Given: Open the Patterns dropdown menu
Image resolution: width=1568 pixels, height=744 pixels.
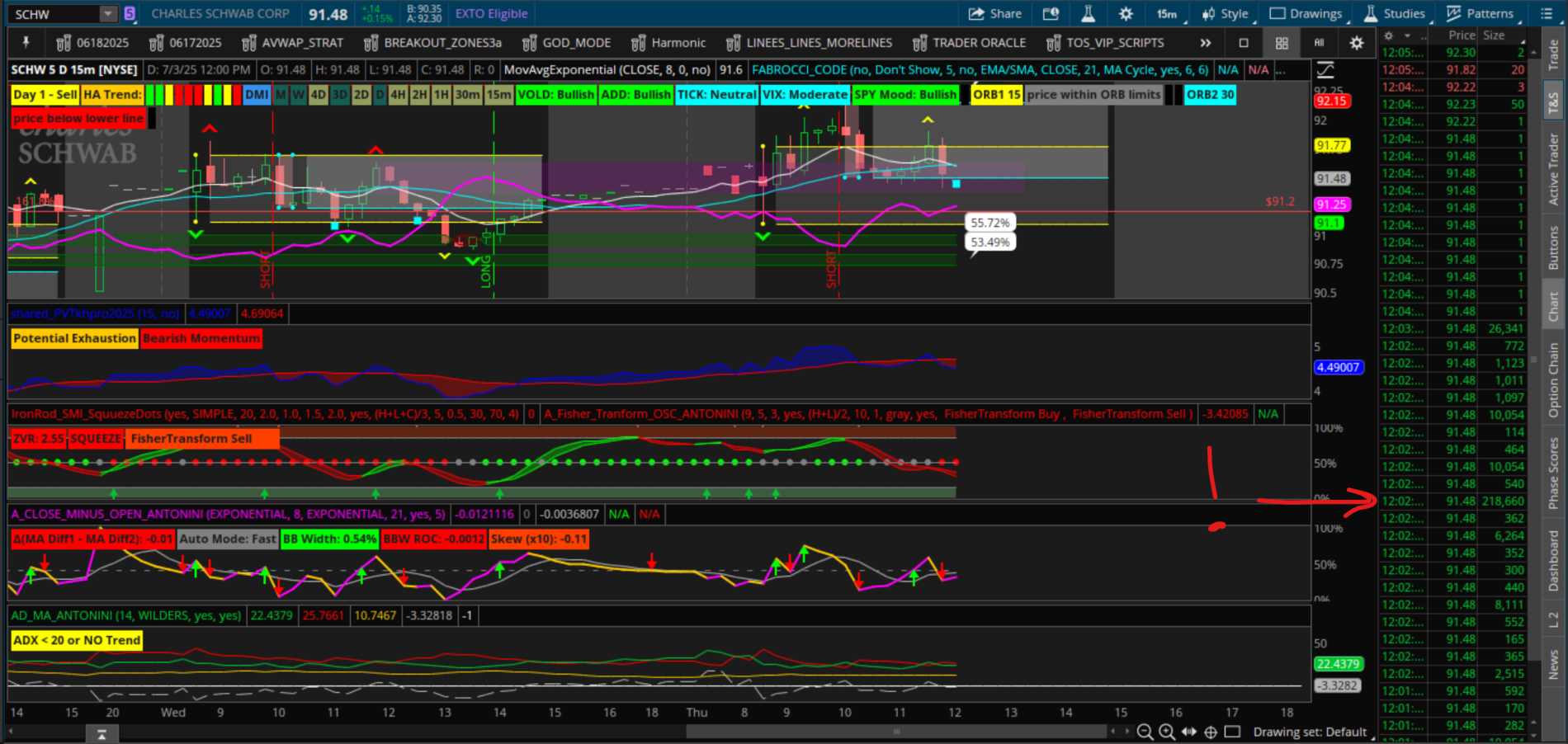Looking at the screenshot, I should (1482, 13).
